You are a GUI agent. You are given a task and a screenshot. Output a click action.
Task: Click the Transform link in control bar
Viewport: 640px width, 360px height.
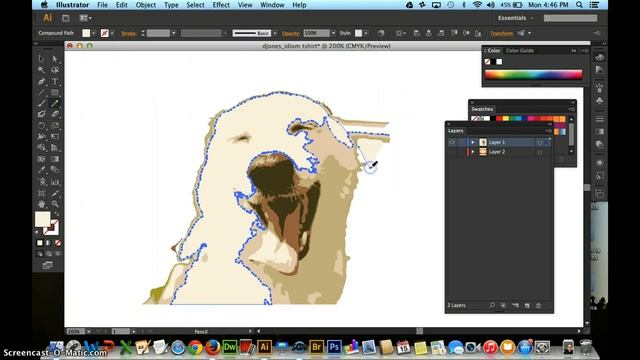click(501, 33)
